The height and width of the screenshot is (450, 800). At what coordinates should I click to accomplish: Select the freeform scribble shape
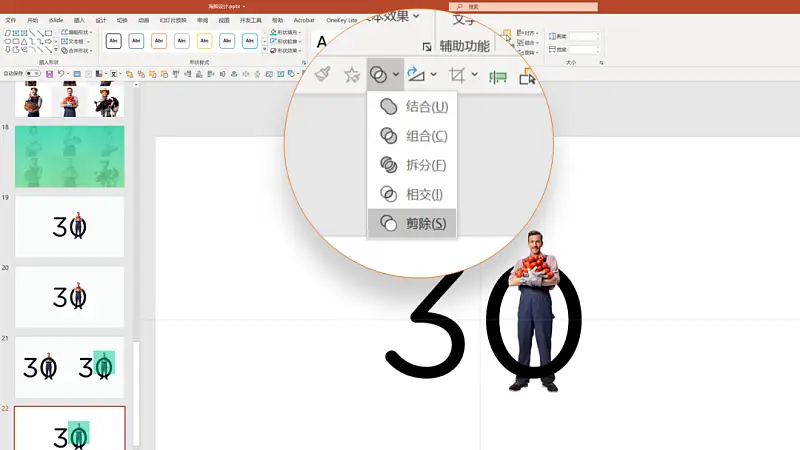click(x=24, y=49)
